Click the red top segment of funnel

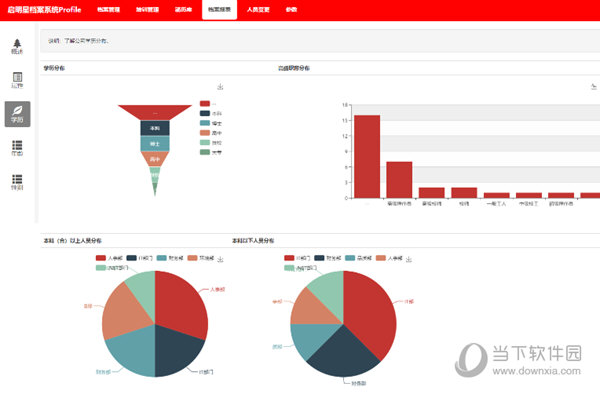click(x=155, y=112)
